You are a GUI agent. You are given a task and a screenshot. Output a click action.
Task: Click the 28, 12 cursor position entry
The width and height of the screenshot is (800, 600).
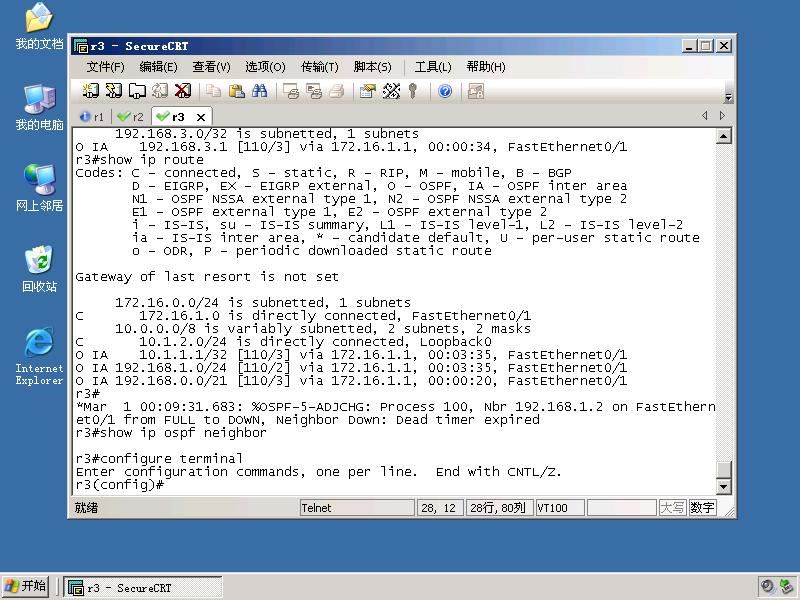point(440,508)
